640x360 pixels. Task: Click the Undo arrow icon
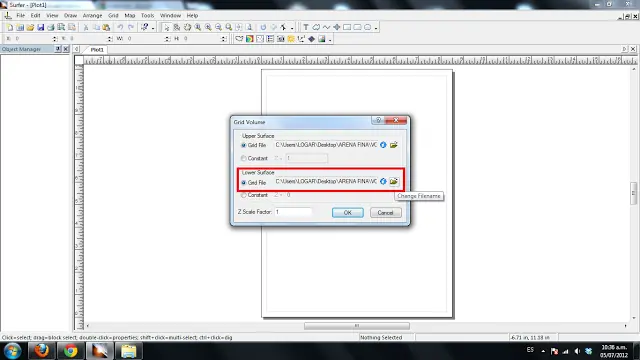120,27
